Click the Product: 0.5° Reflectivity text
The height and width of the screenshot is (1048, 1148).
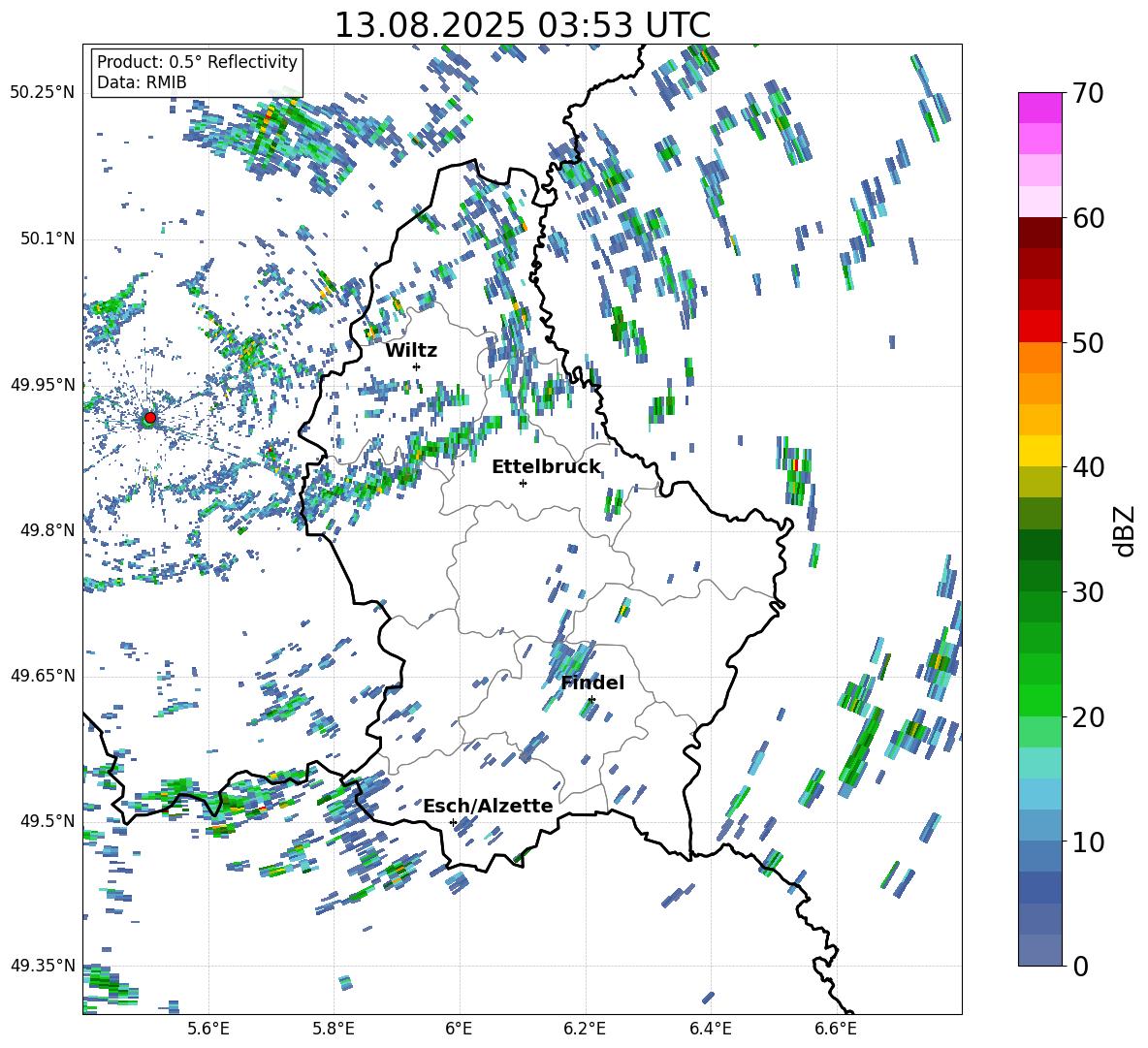coord(197,62)
